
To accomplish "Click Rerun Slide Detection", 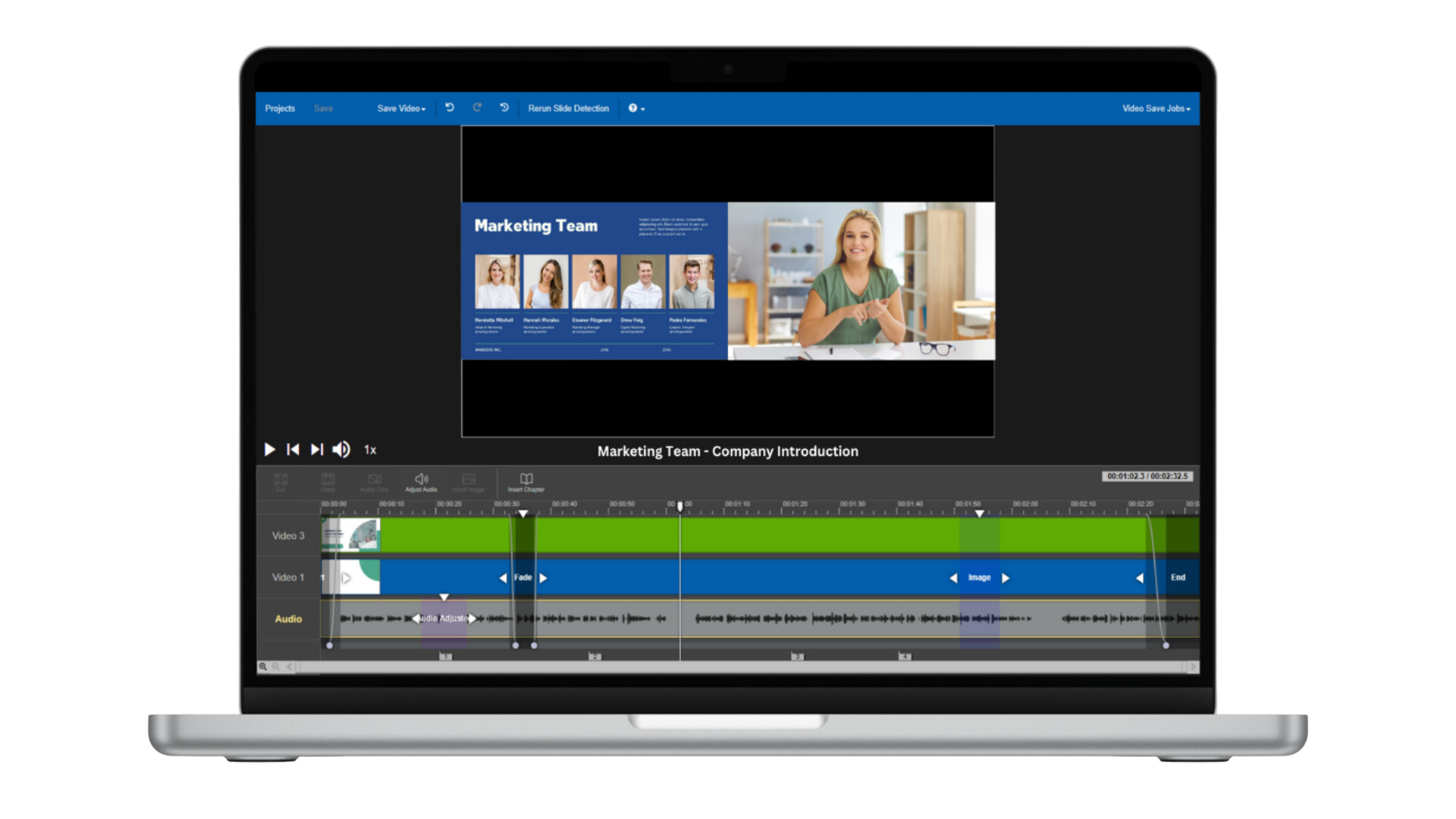I will pyautogui.click(x=568, y=108).
